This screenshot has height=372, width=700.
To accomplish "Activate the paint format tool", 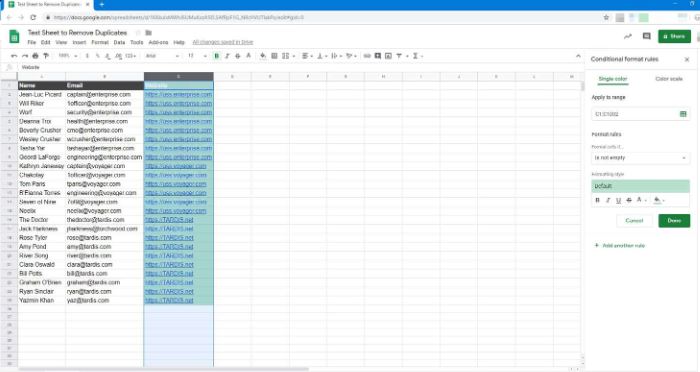I will (x=46, y=56).
